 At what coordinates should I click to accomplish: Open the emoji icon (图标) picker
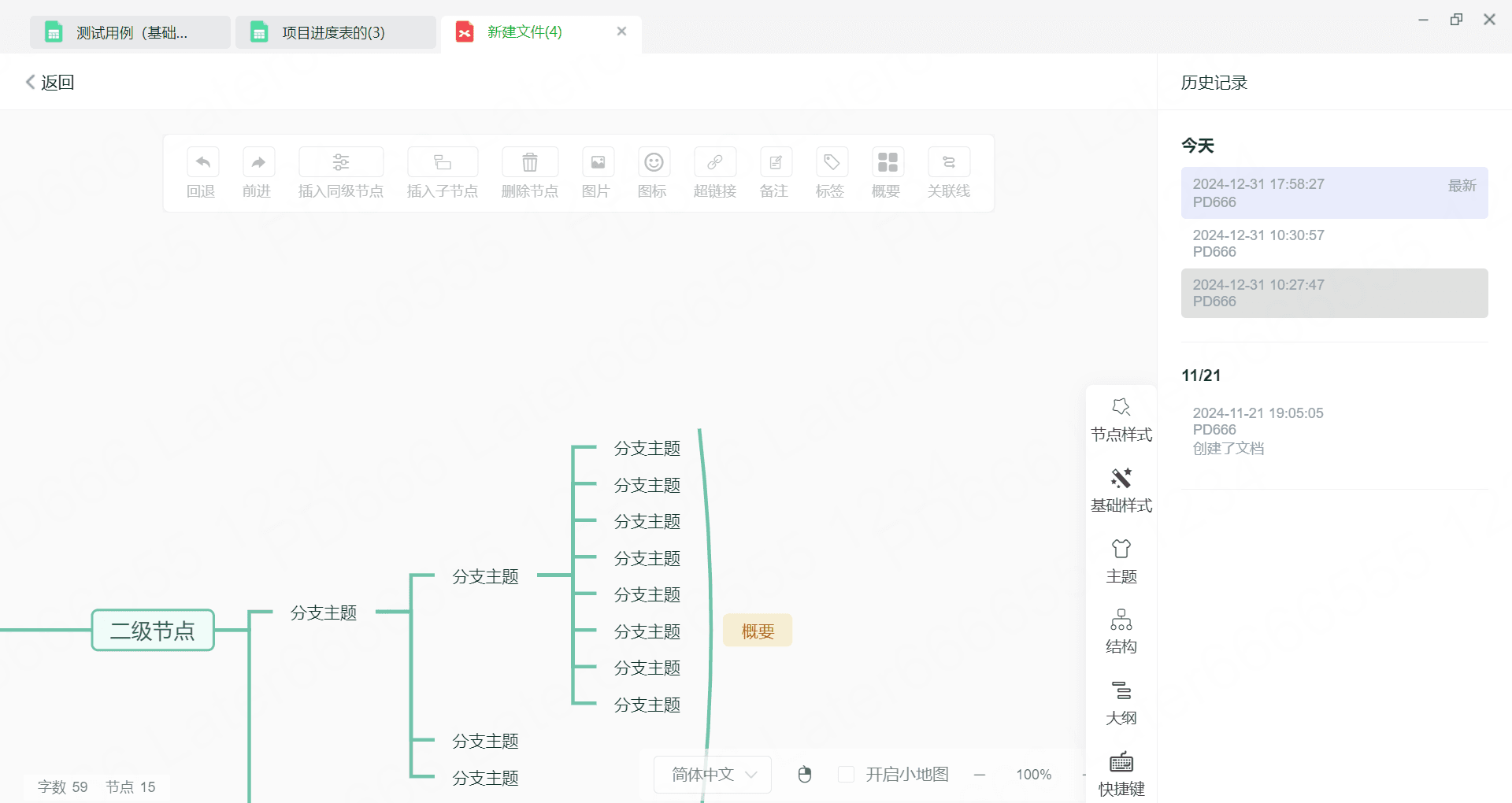tap(654, 162)
